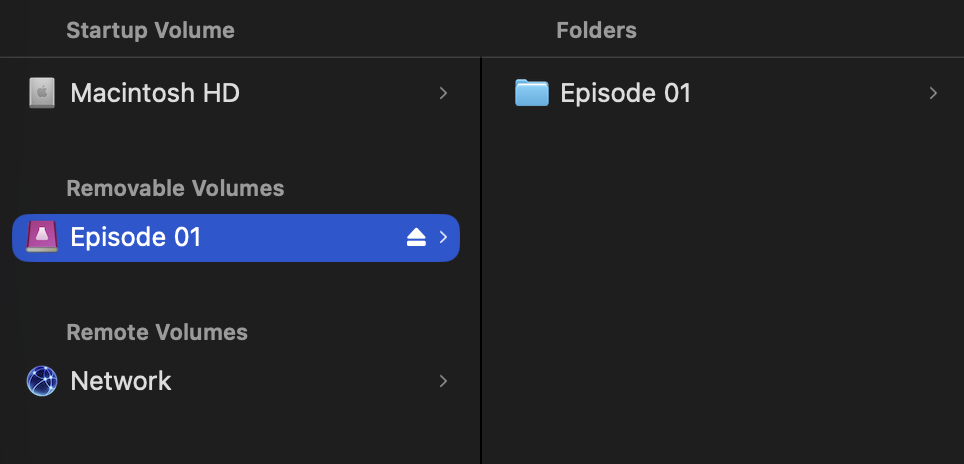This screenshot has height=464, width=964.
Task: Eject the Episode 01 removable volume
Action: coord(416,237)
